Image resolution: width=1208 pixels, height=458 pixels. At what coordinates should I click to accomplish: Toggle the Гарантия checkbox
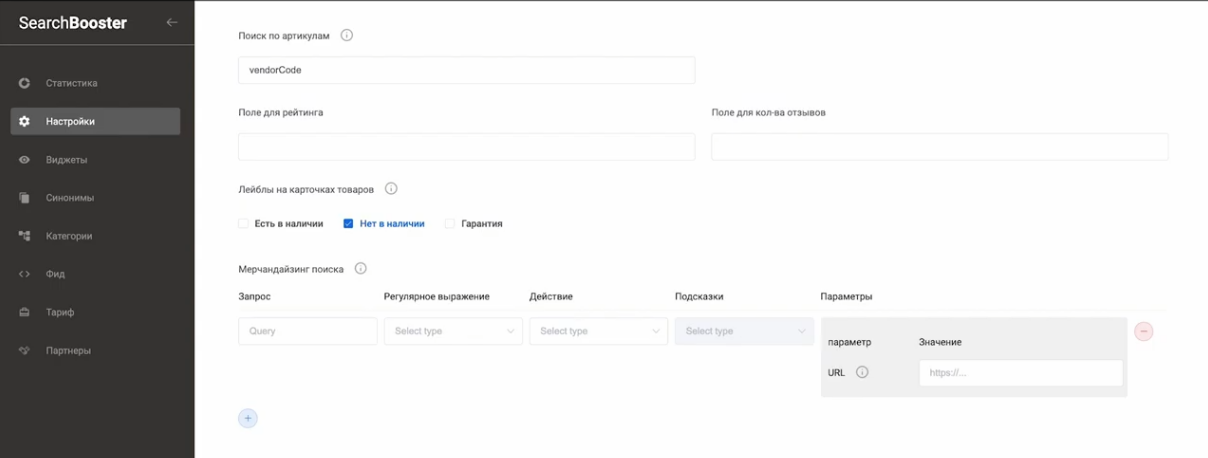[x=450, y=224]
